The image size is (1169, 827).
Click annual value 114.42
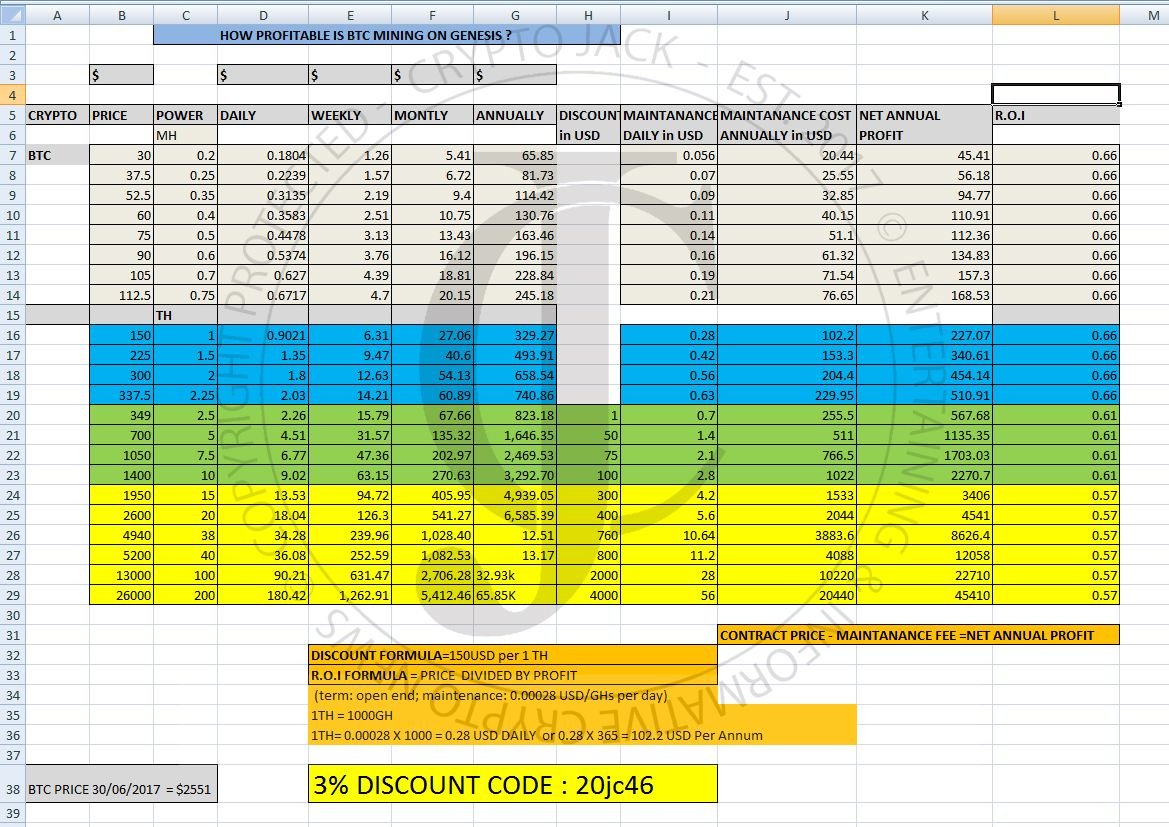[x=515, y=195]
